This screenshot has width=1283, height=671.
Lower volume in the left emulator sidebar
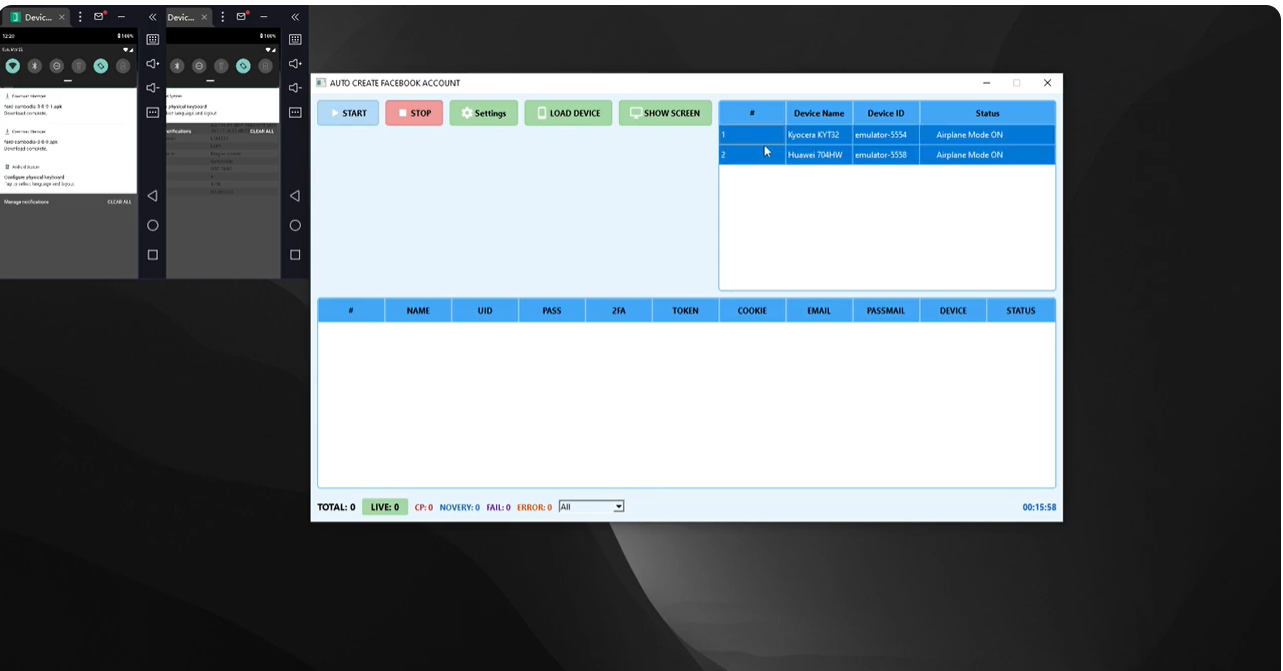pos(153,88)
